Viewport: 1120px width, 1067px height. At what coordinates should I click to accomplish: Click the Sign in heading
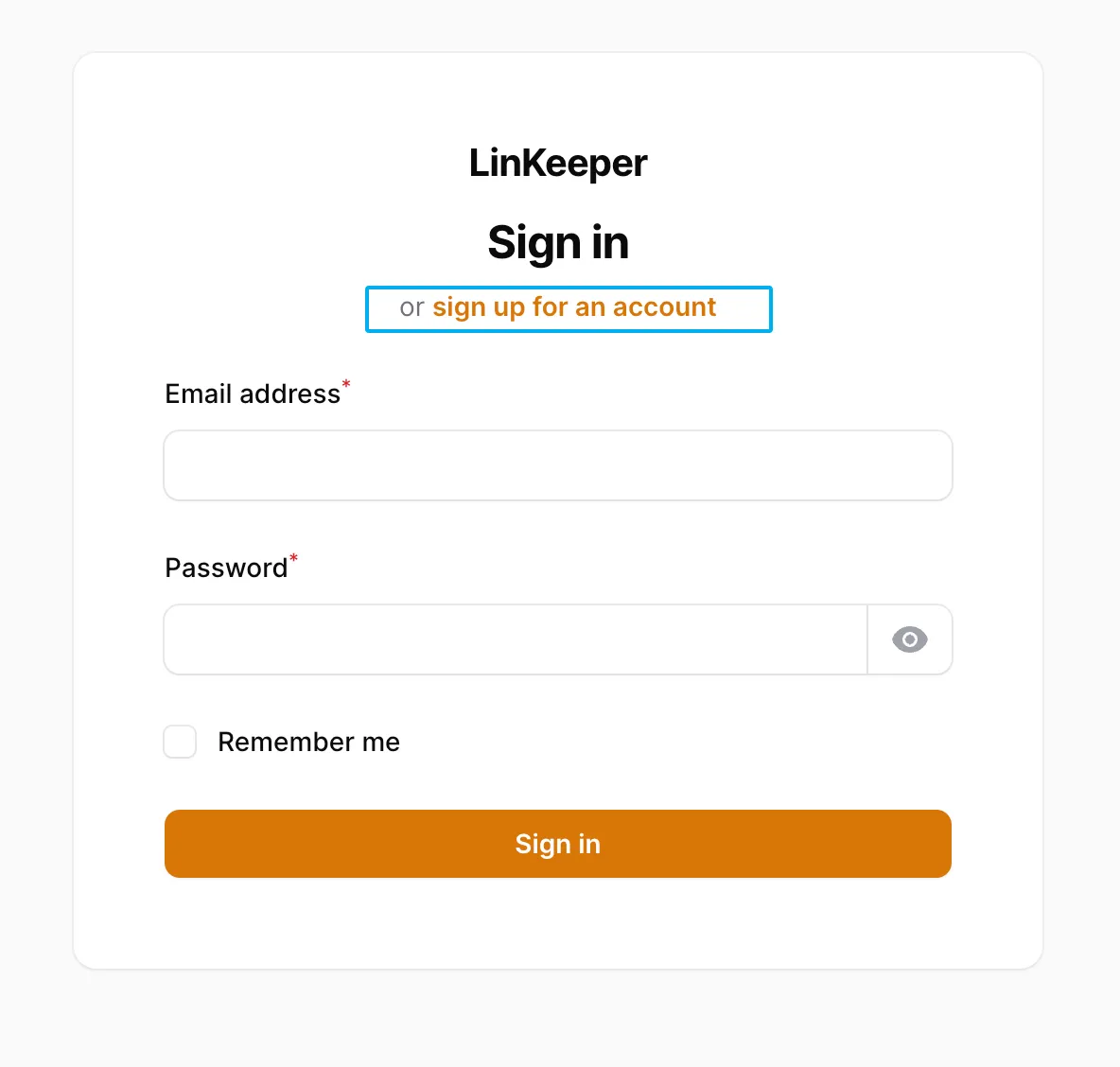click(557, 242)
